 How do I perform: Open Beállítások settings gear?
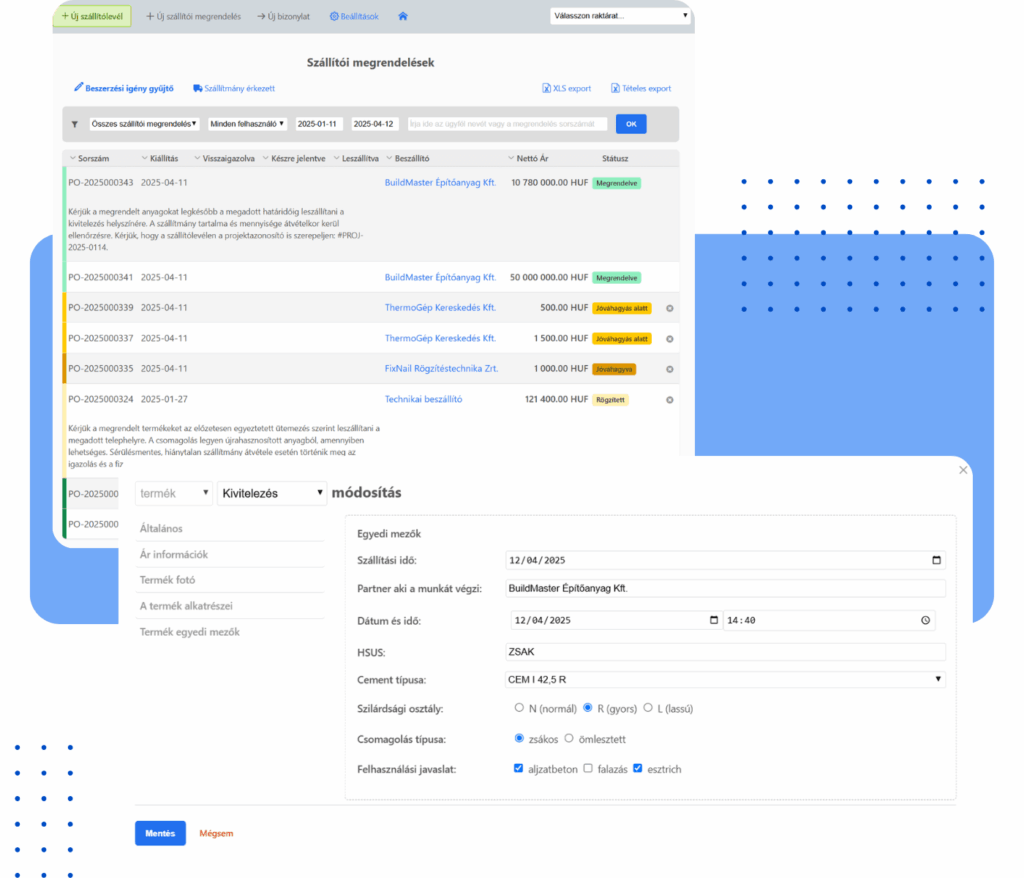(x=334, y=16)
